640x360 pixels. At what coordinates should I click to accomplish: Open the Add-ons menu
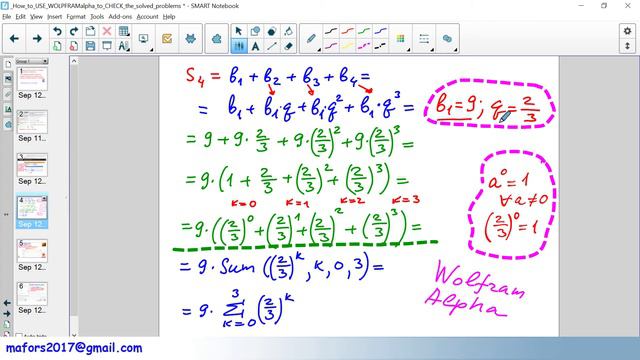tap(120, 17)
